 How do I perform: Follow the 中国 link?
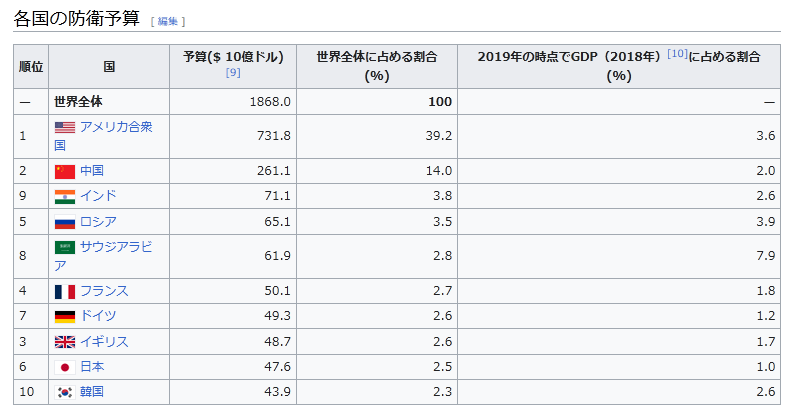(x=92, y=171)
